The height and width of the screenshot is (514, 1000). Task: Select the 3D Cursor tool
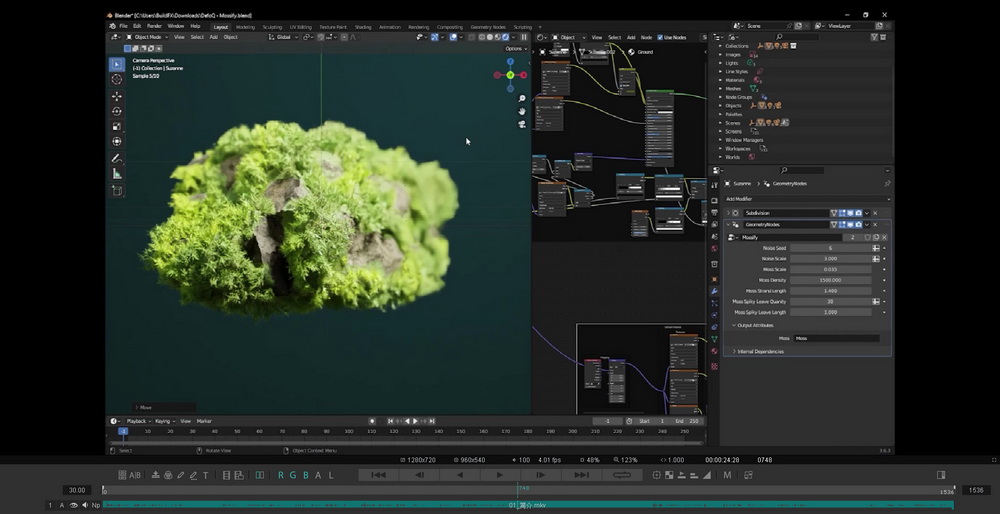point(117,79)
